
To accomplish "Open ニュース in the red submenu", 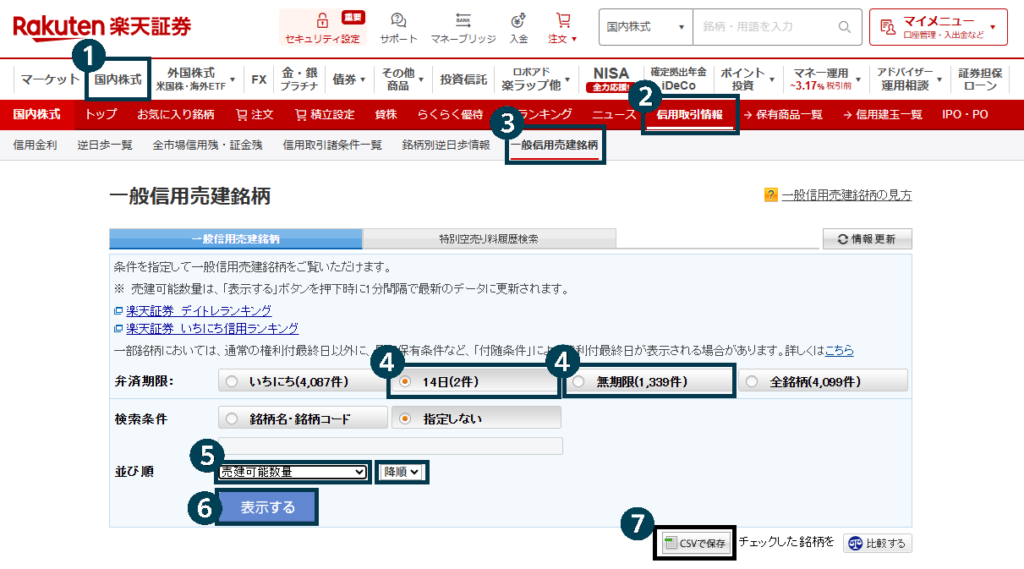I will pos(614,114).
